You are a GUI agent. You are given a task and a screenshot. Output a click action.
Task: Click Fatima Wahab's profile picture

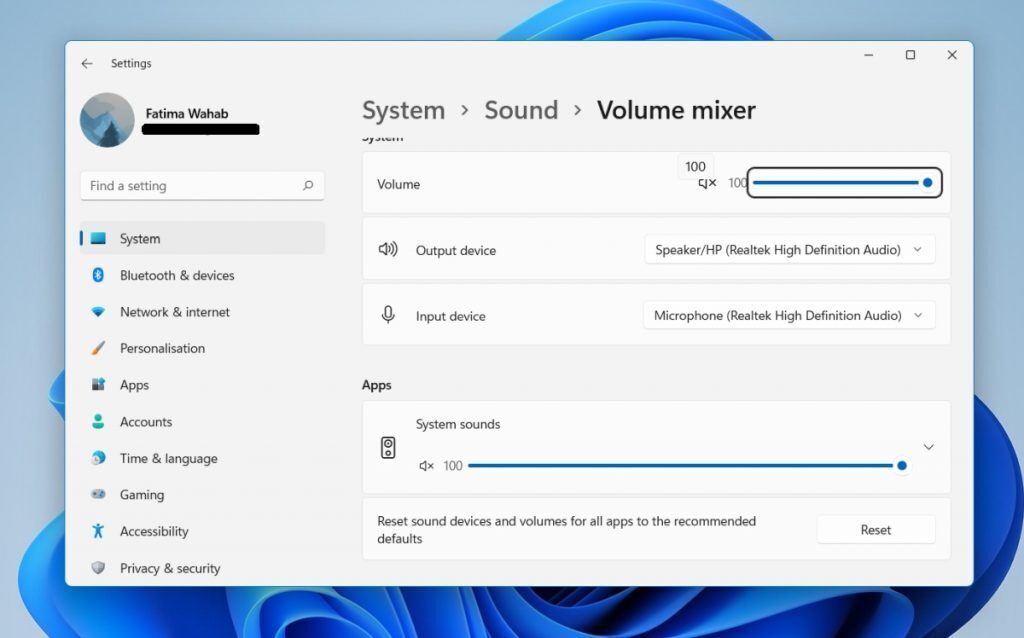point(106,120)
